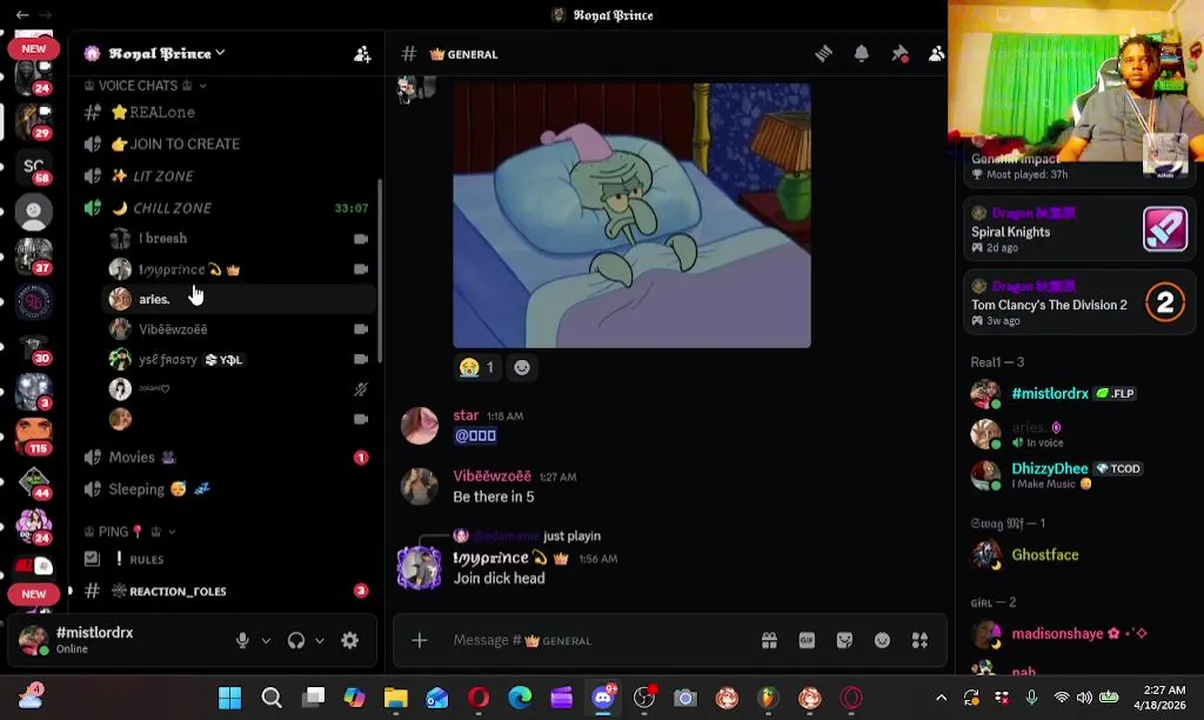Deafen audio with headphones icon
This screenshot has width=1204, height=720.
296,640
